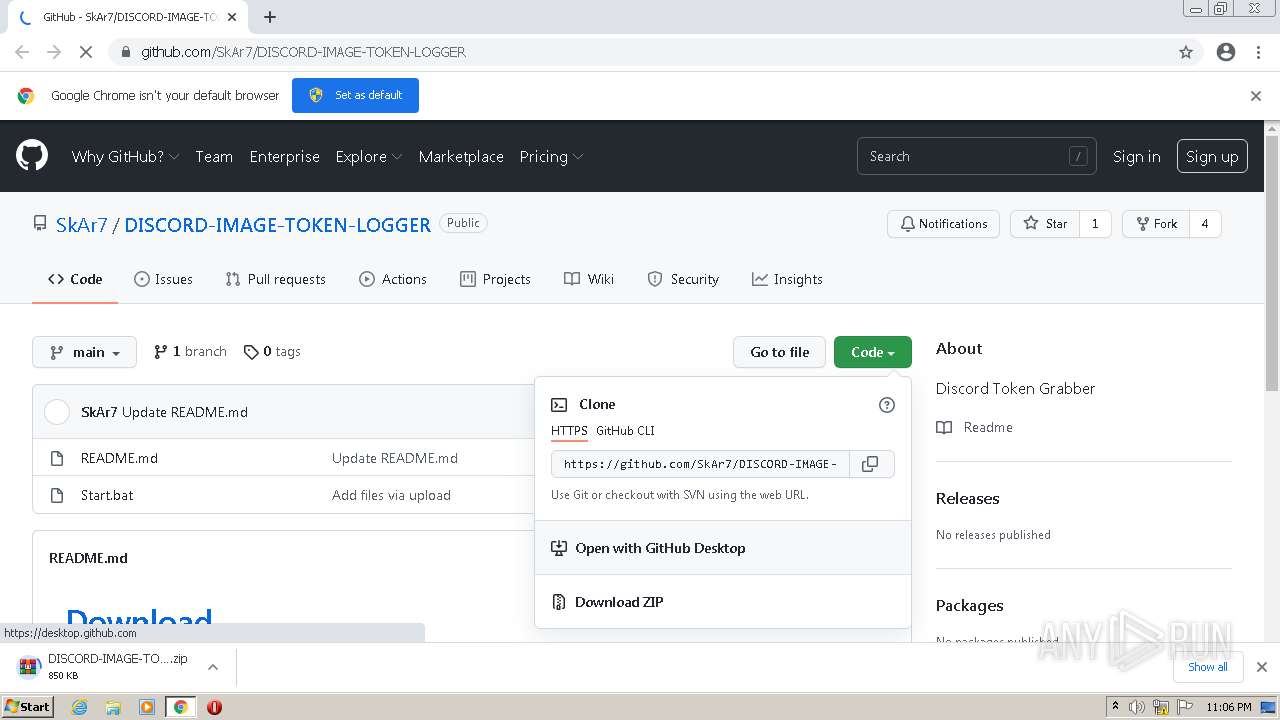Go to Marketplace

(x=461, y=157)
